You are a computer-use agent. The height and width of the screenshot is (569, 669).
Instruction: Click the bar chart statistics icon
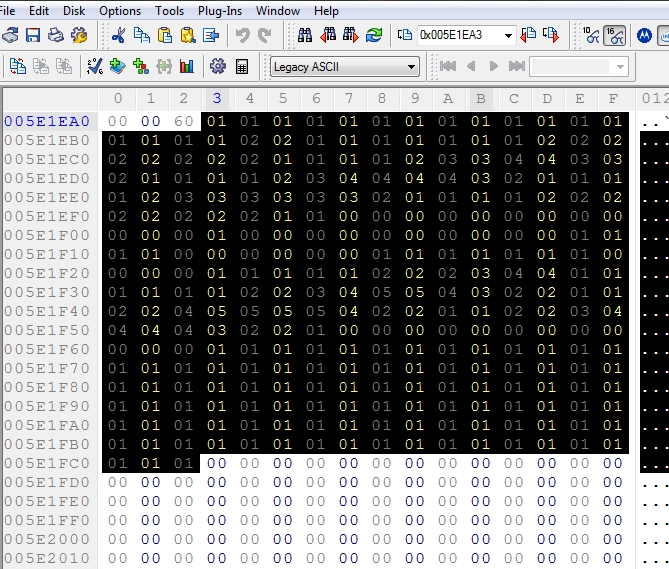[x=186, y=67]
